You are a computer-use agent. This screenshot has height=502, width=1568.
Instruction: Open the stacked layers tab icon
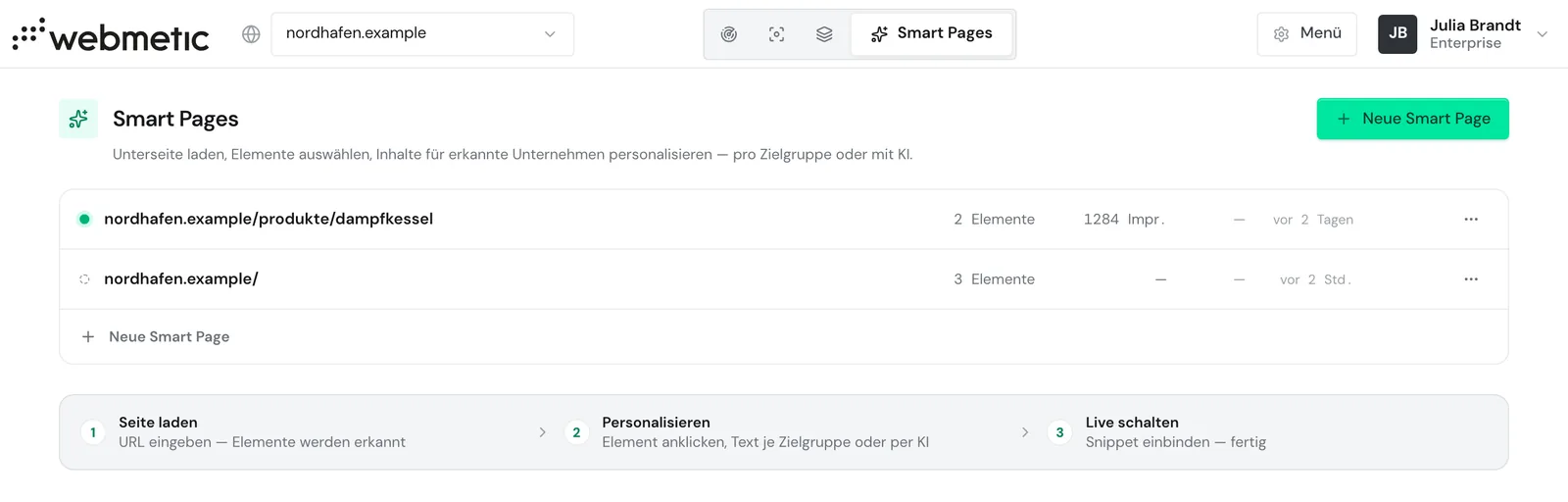tap(824, 34)
